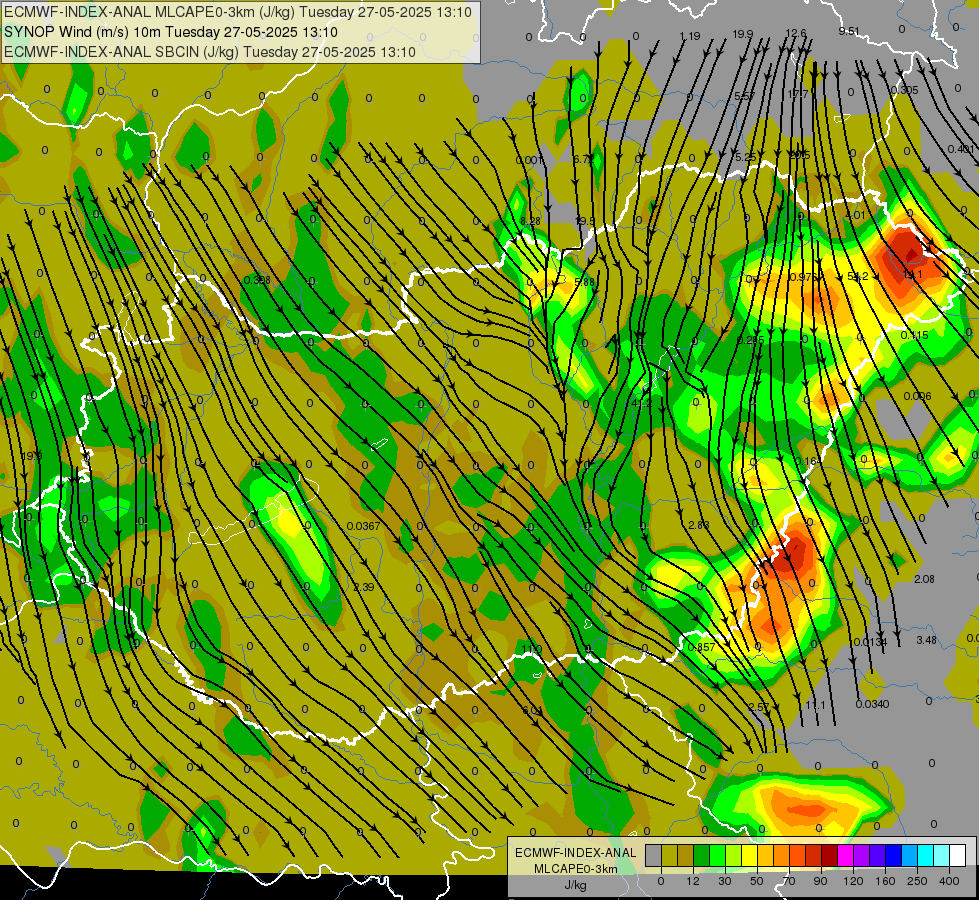Click the legend tick label 250
Image resolution: width=979 pixels, height=900 pixels.
[918, 881]
